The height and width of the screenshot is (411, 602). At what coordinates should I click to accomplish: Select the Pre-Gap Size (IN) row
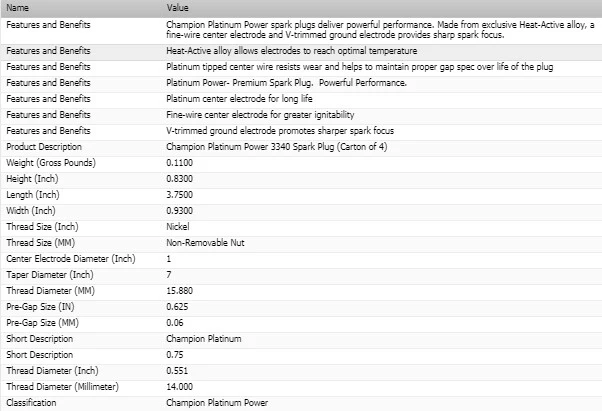pos(301,307)
